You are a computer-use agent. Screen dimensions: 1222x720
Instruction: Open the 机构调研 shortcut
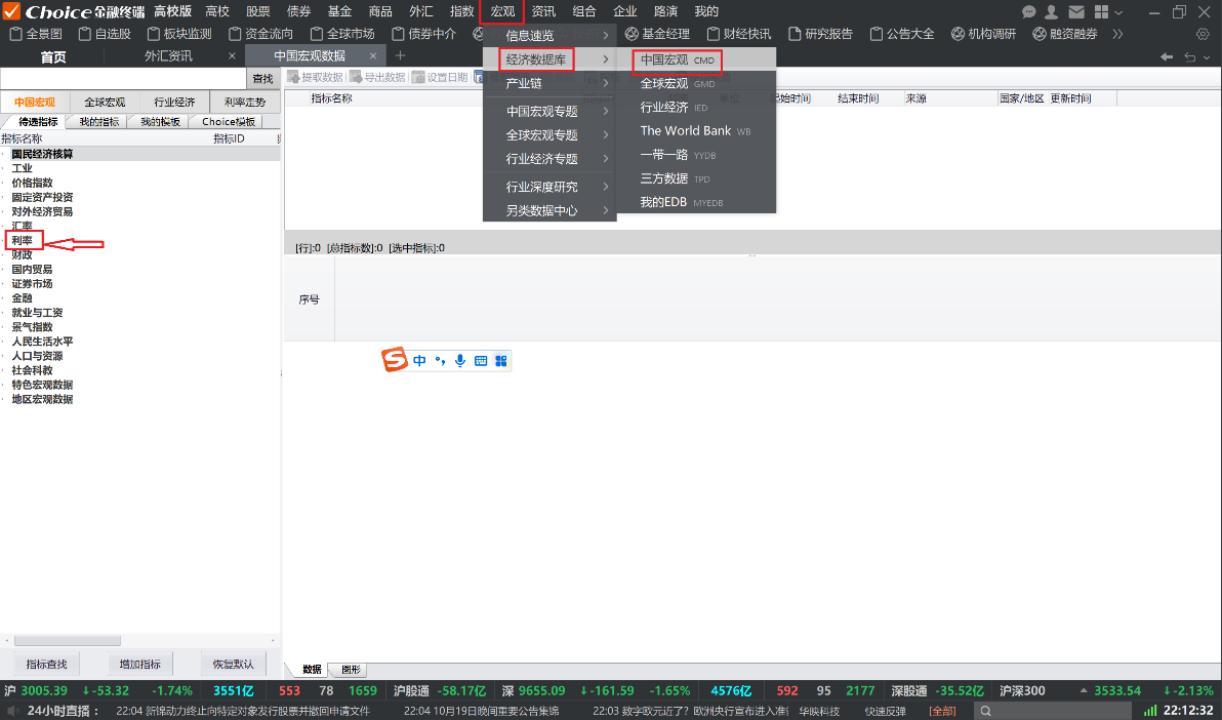(x=983, y=34)
